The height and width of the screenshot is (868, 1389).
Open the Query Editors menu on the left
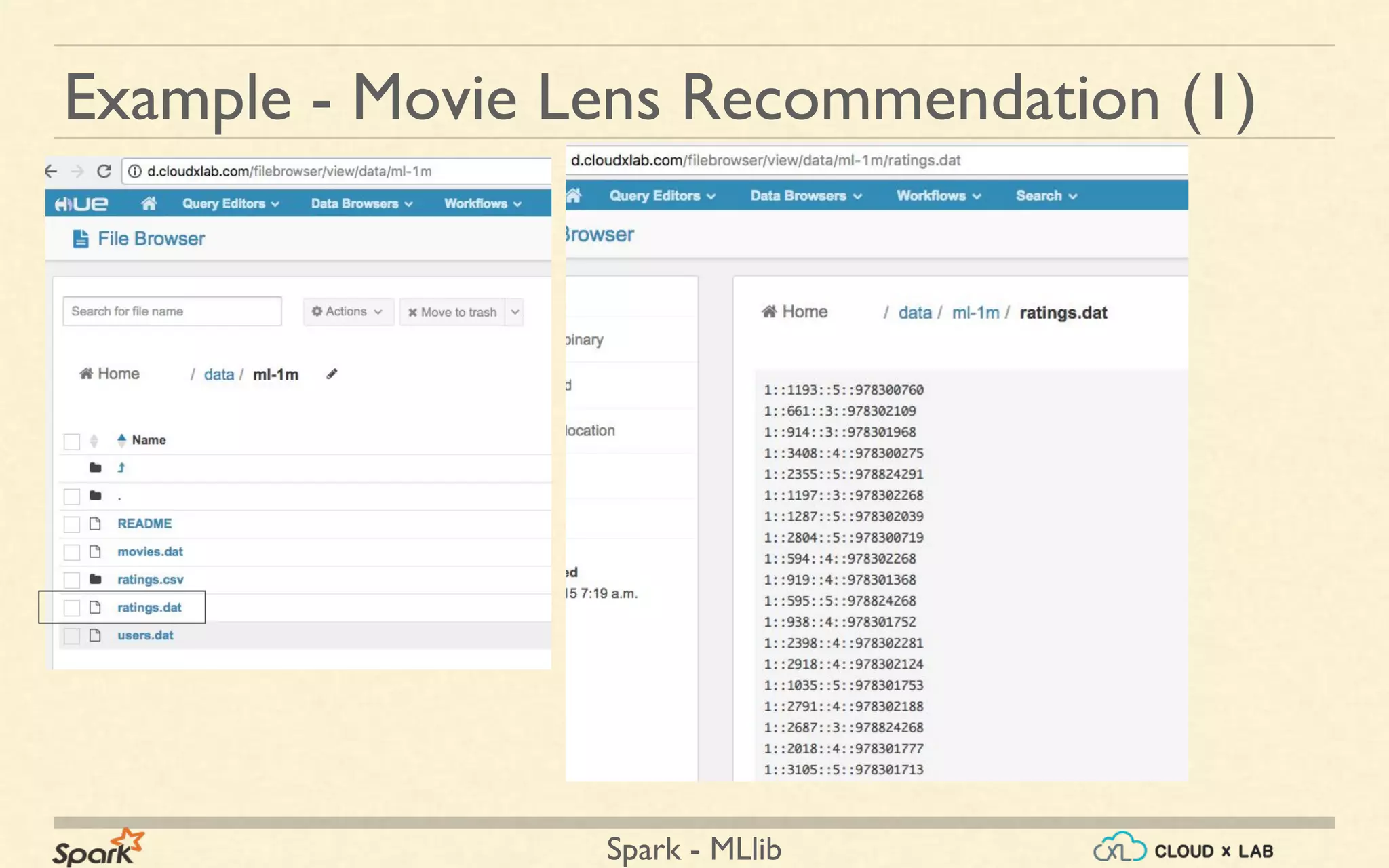coord(231,203)
